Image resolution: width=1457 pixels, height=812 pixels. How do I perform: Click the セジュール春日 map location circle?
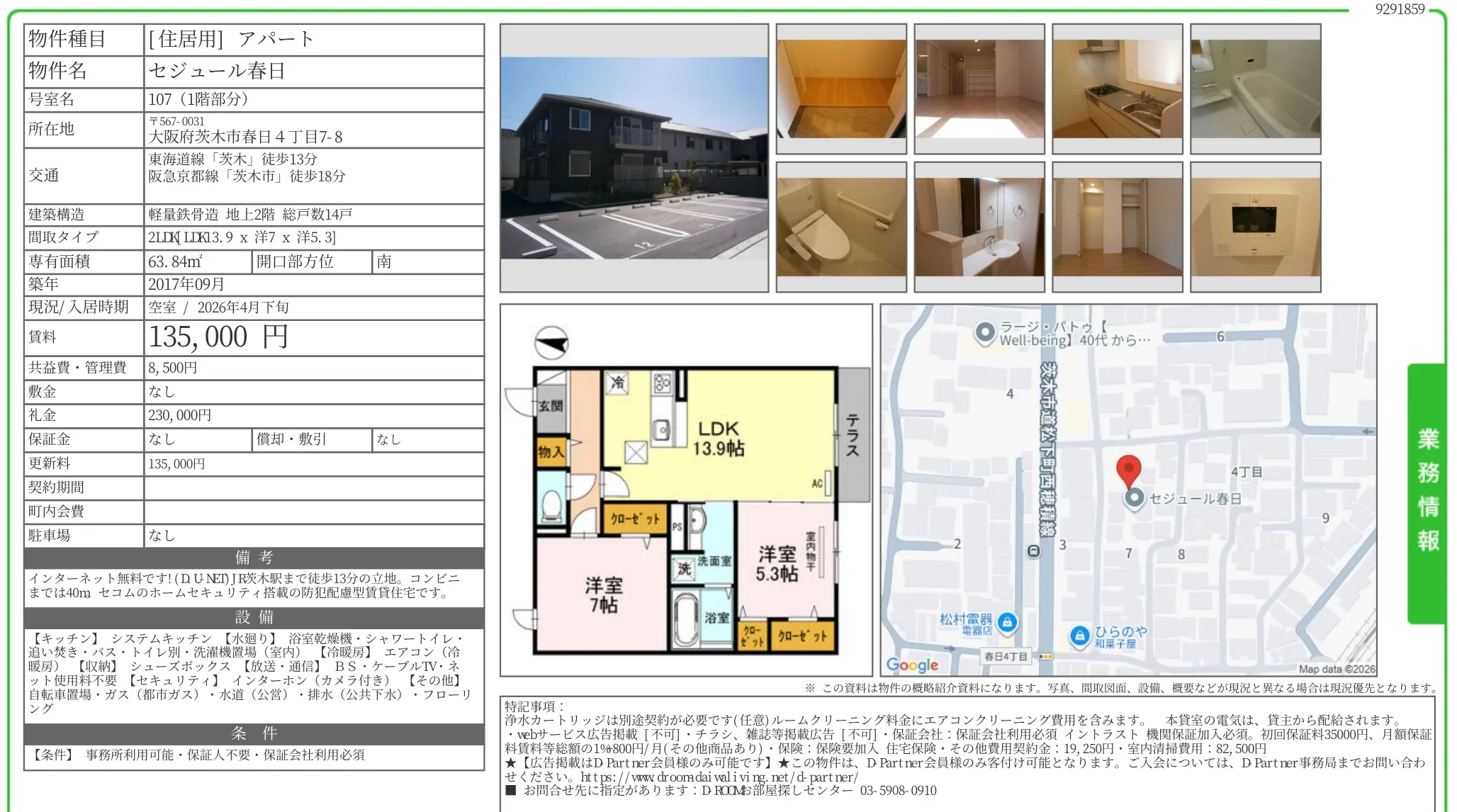[x=1135, y=498]
